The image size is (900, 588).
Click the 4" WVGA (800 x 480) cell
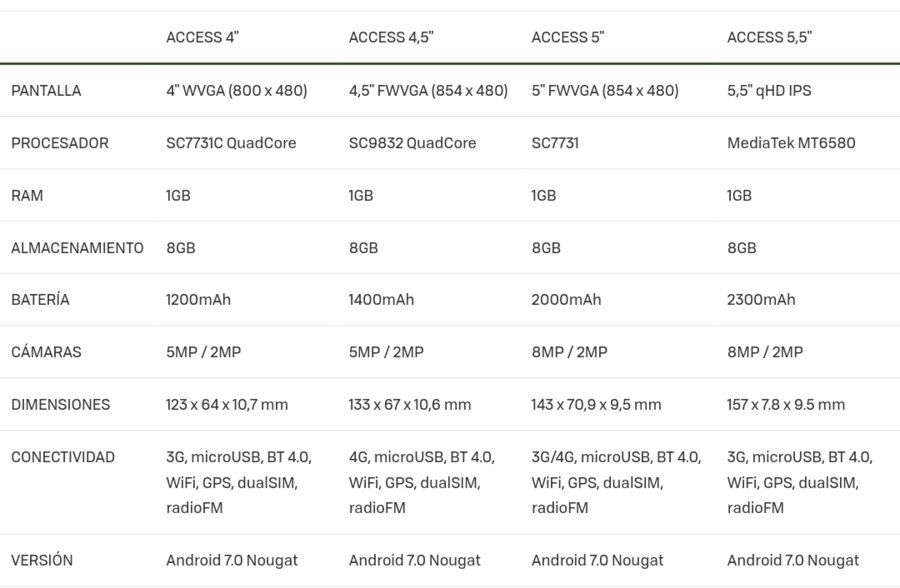236,91
